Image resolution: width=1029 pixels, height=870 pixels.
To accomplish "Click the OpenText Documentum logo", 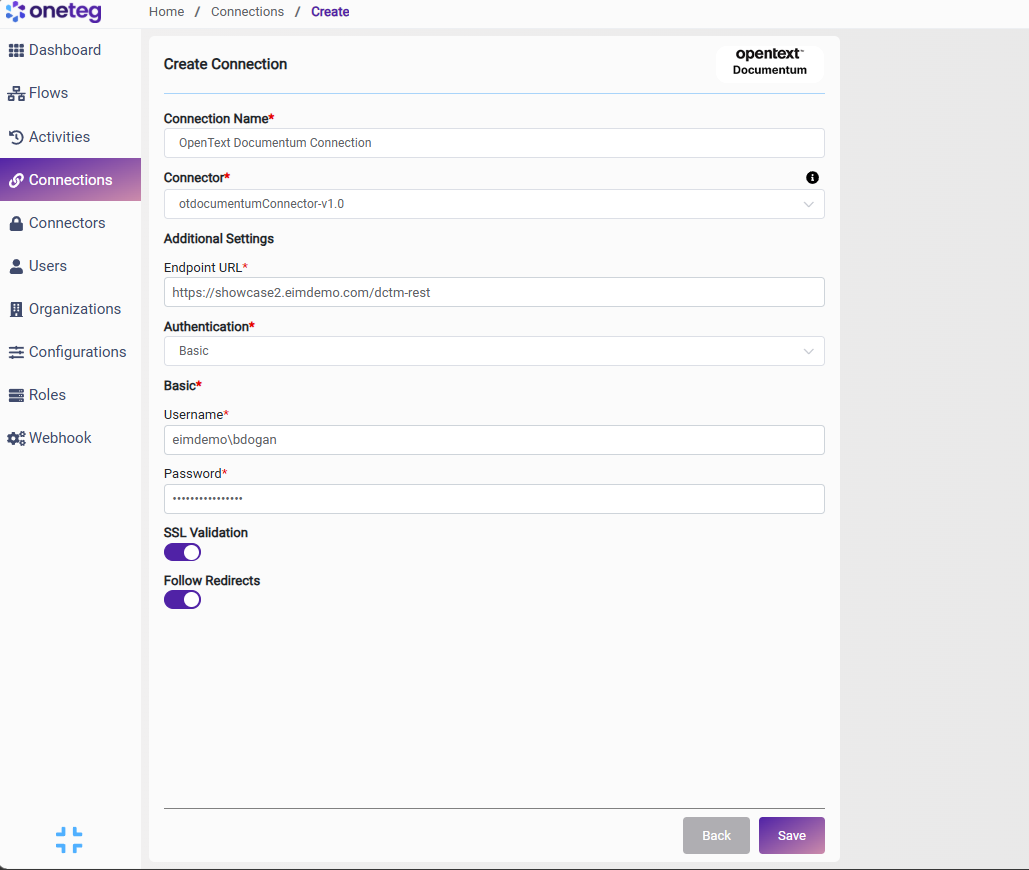I will pos(770,61).
